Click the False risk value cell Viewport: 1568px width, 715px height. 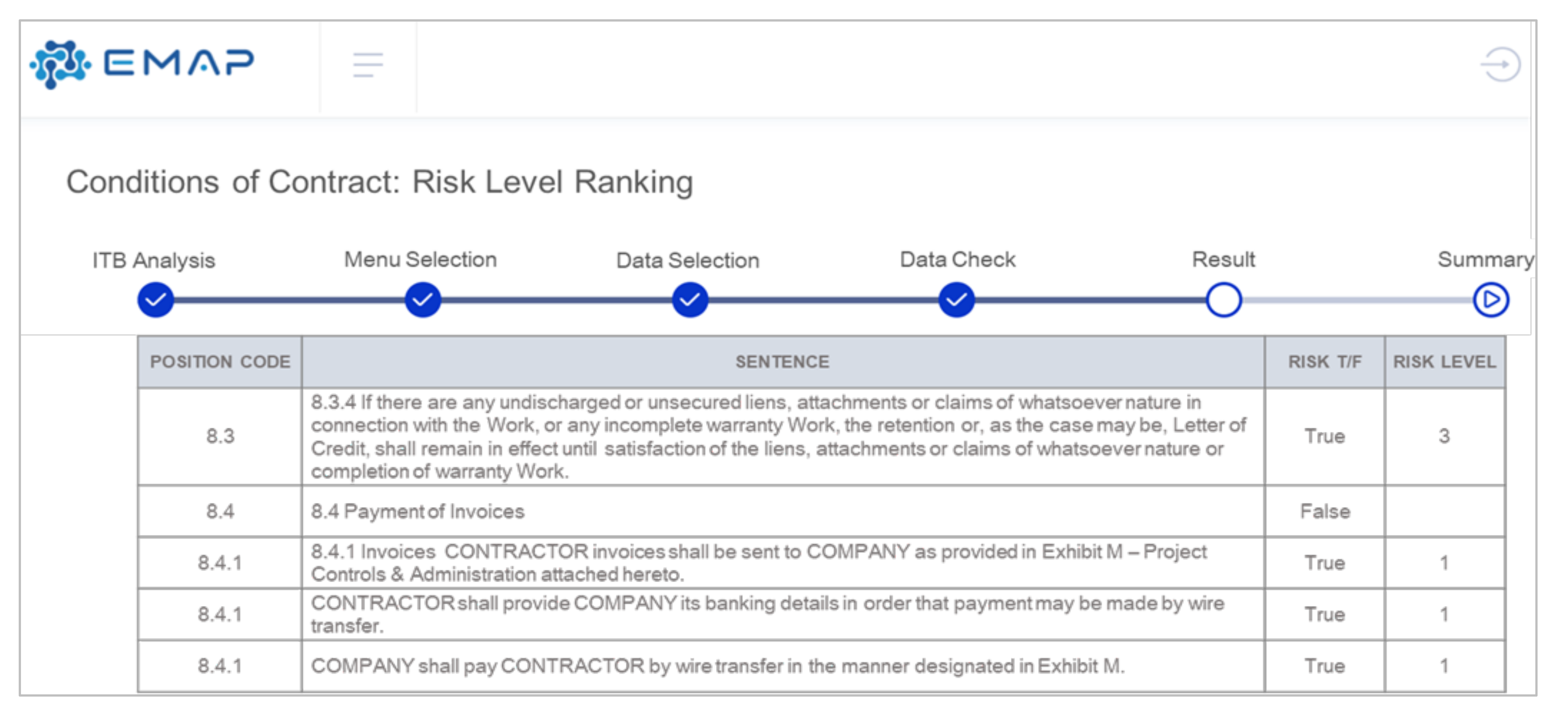pos(1325,511)
